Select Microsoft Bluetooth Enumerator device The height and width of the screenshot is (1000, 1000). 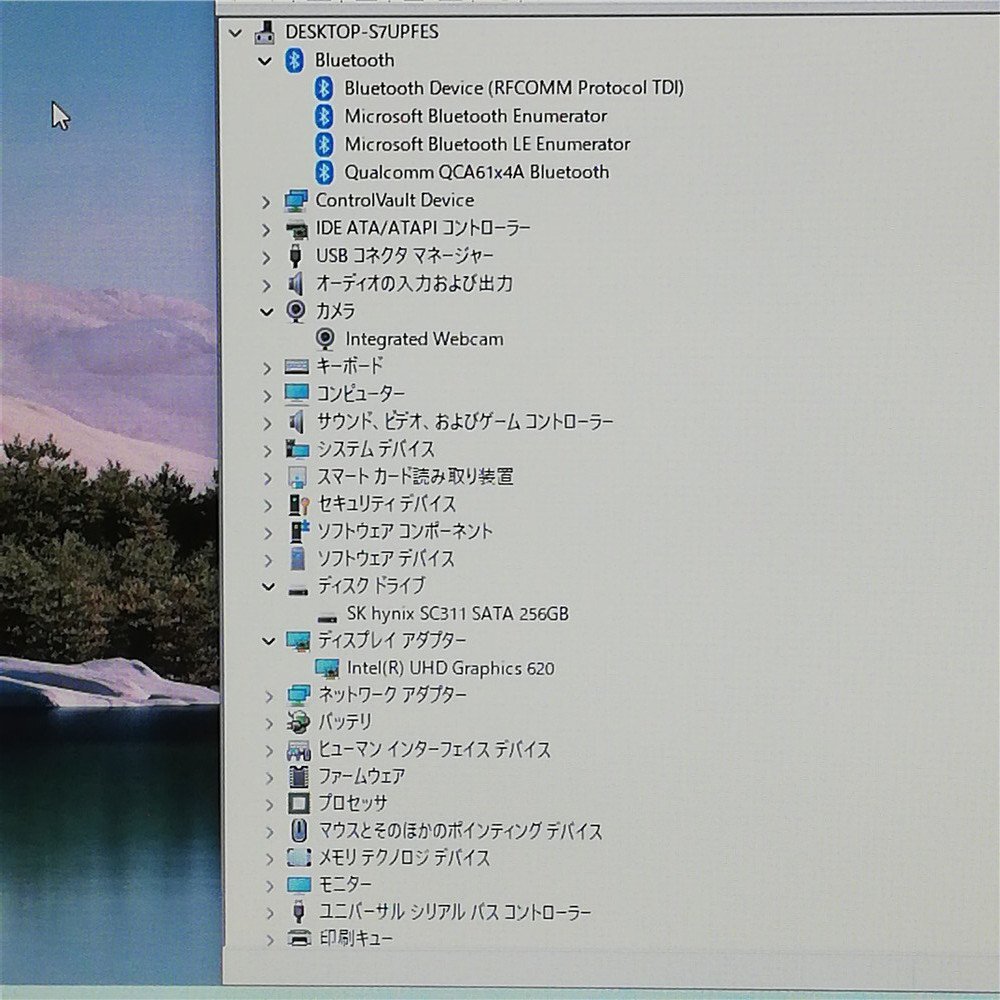point(476,116)
